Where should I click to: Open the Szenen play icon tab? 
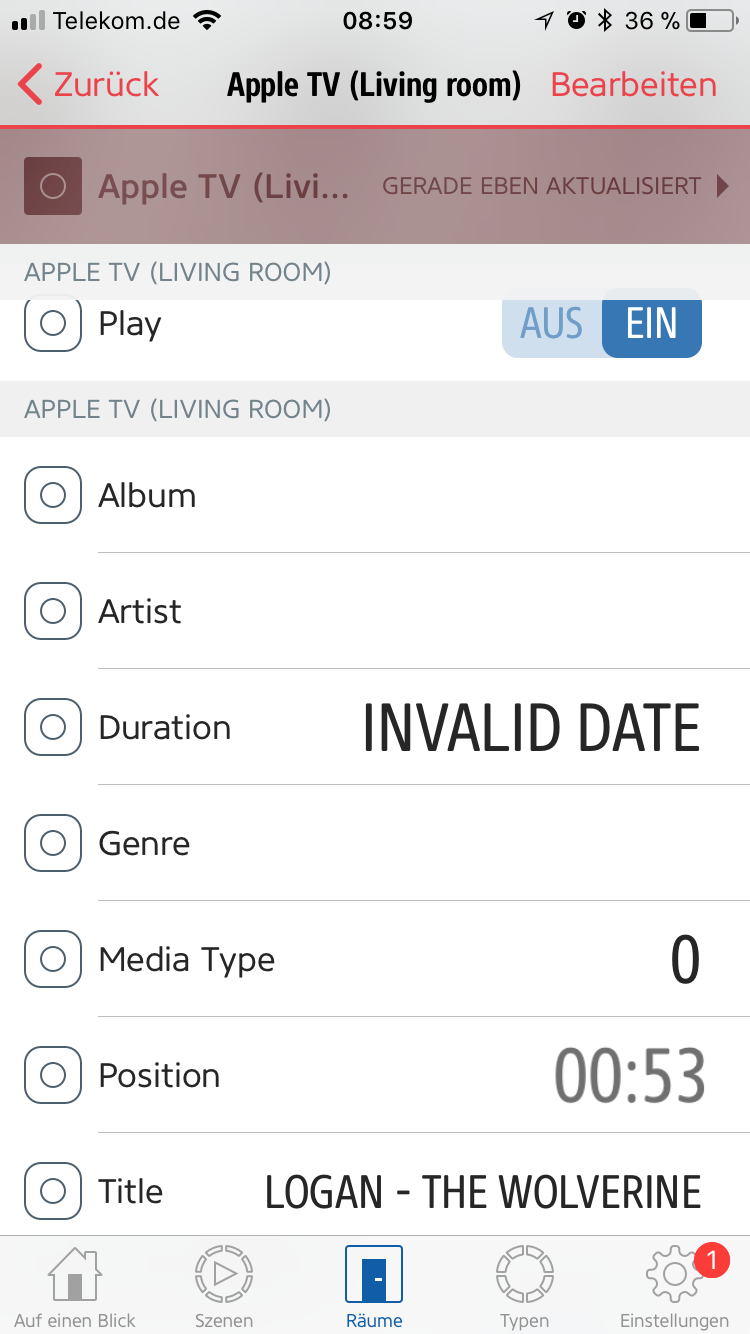pos(224,1275)
